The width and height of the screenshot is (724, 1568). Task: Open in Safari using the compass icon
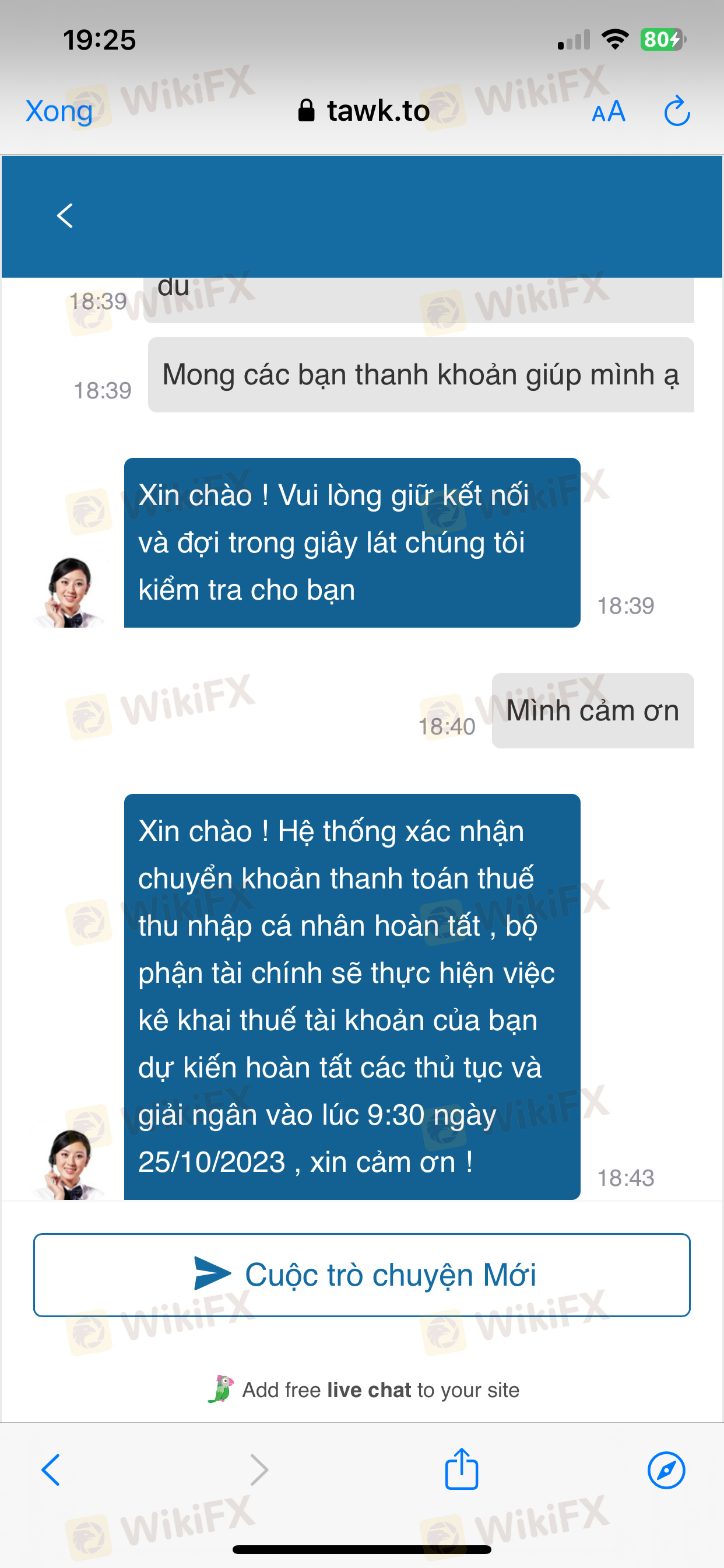(x=666, y=1470)
